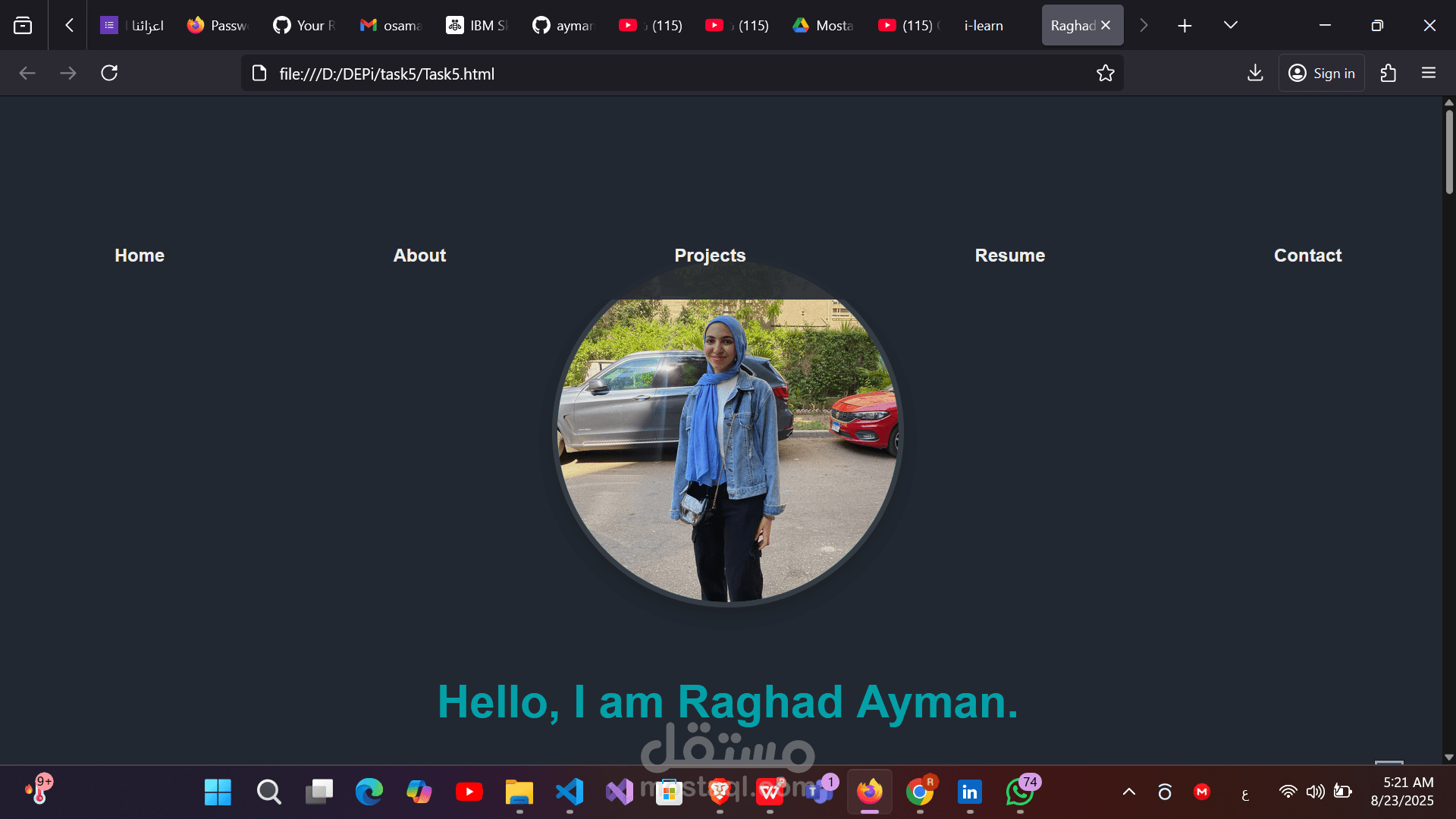1456x819 pixels.
Task: Launch Visual Studio Code from the taskbar
Action: 570,792
